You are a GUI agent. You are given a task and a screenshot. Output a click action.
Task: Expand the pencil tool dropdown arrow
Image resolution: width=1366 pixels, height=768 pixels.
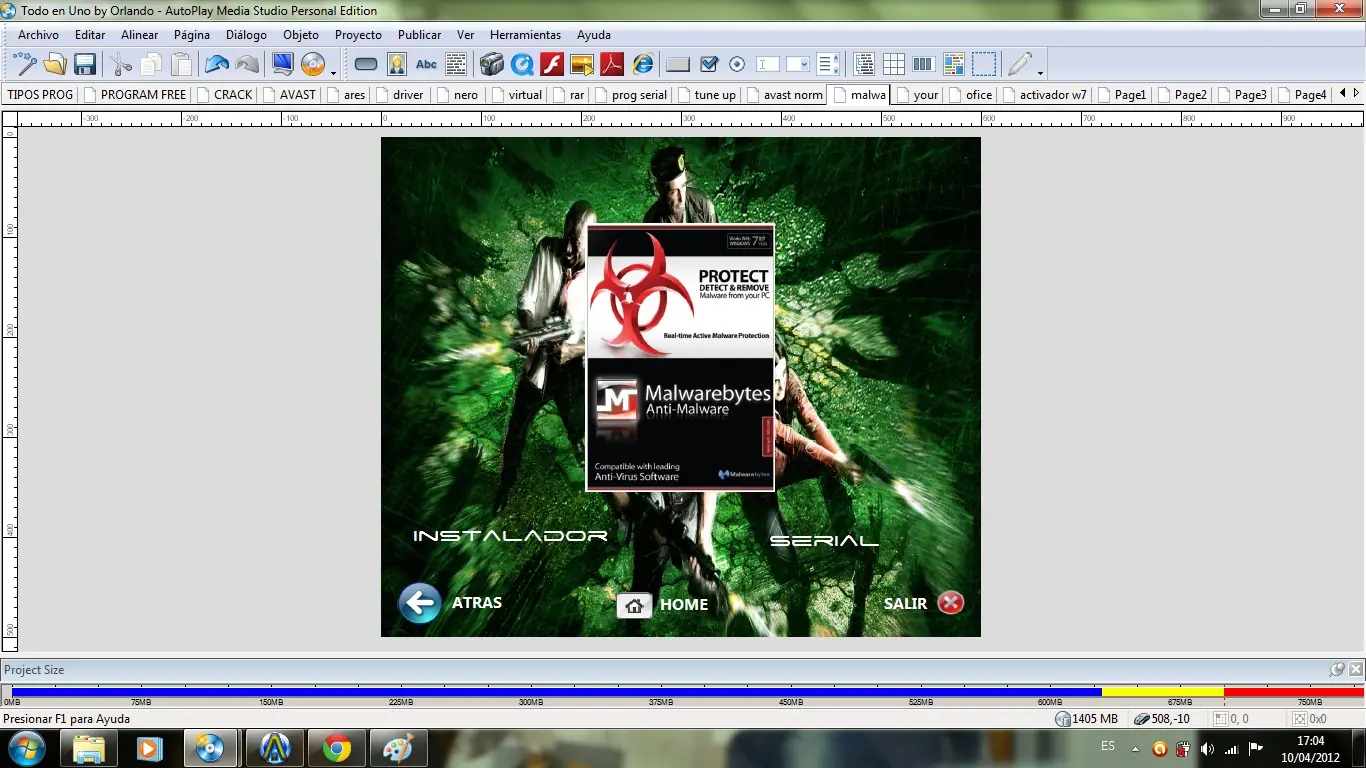(1040, 72)
